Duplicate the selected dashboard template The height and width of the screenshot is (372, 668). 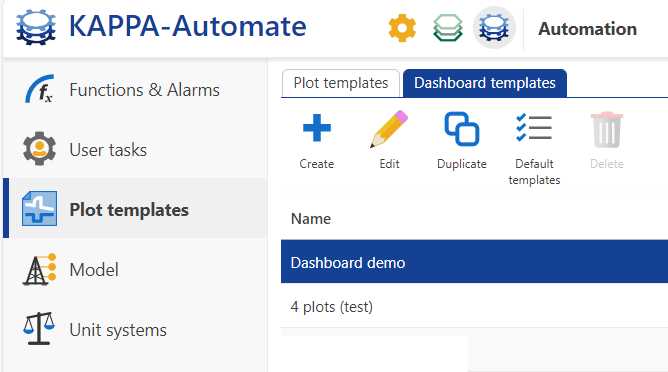click(x=462, y=140)
